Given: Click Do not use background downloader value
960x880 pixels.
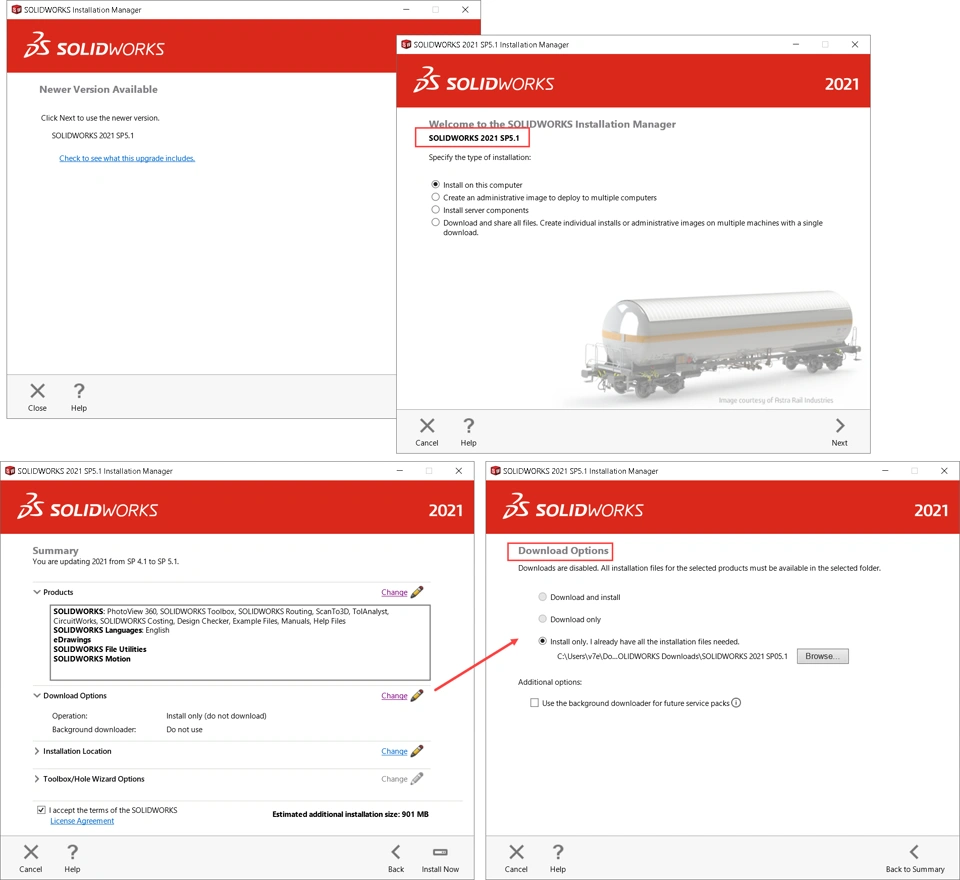Looking at the screenshot, I should [x=184, y=729].
